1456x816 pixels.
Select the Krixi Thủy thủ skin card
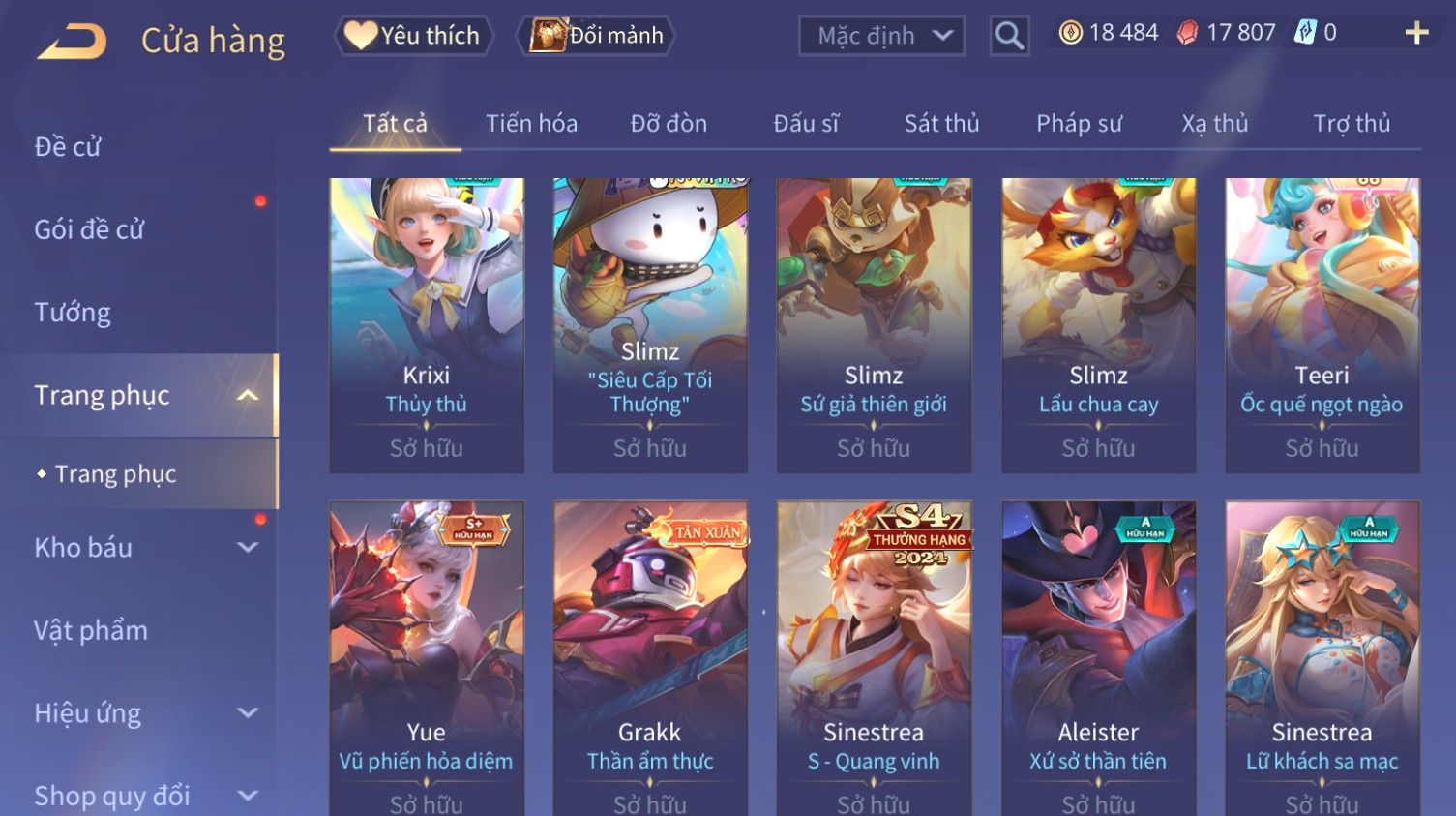pyautogui.click(x=427, y=325)
